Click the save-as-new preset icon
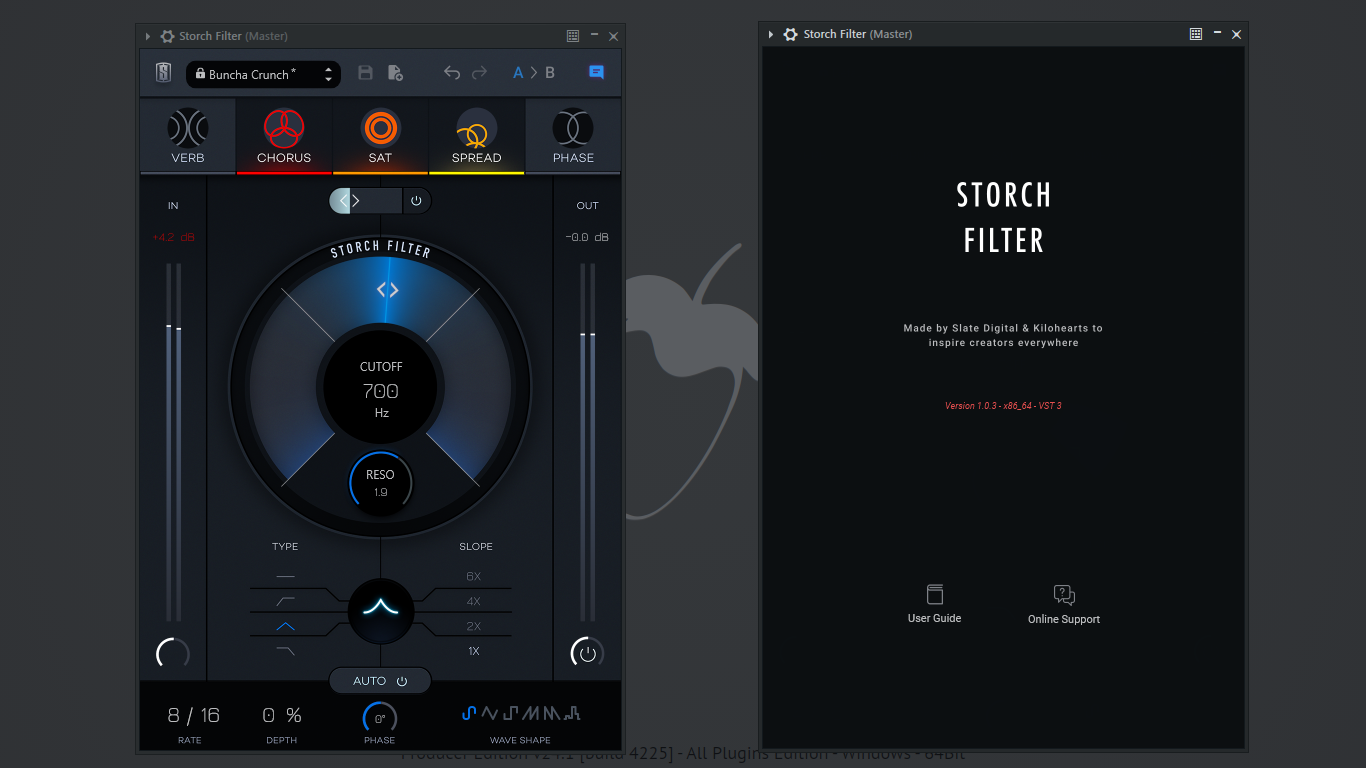1366x768 pixels. [395, 73]
